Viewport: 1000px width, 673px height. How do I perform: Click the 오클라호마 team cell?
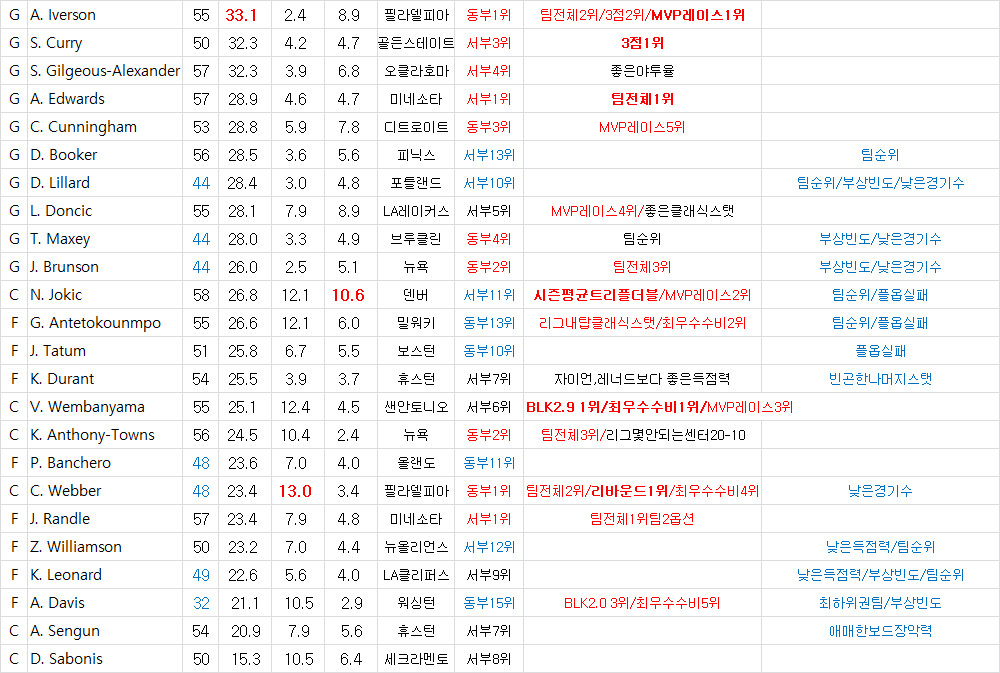[416, 71]
